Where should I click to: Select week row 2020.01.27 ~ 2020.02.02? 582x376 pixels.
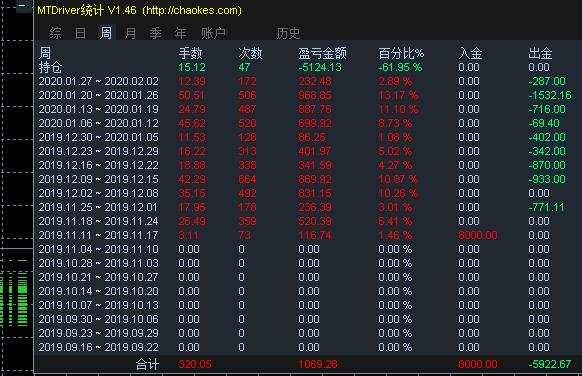click(x=308, y=81)
